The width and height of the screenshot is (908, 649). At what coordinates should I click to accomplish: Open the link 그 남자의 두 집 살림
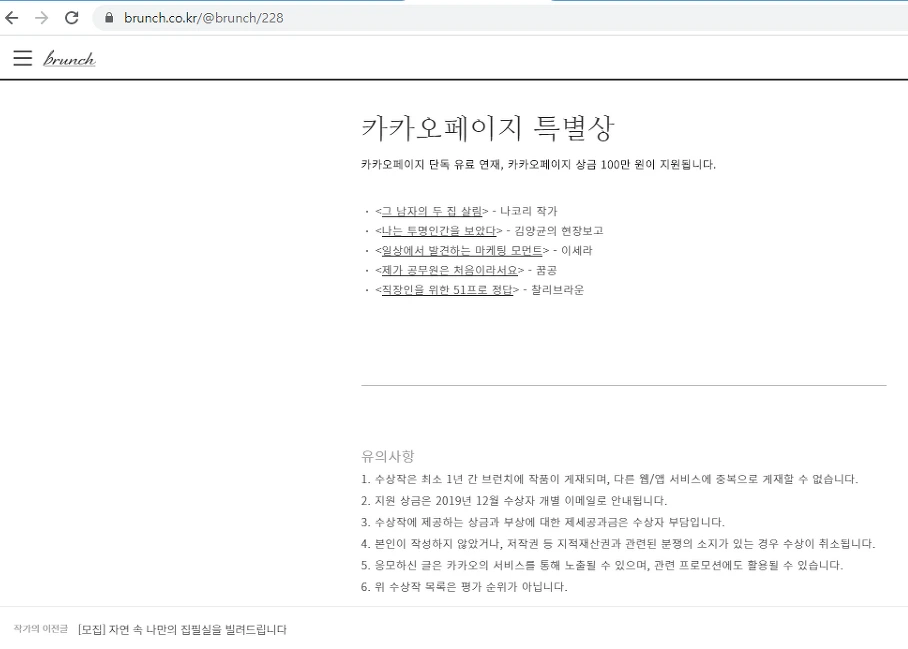(x=431, y=211)
